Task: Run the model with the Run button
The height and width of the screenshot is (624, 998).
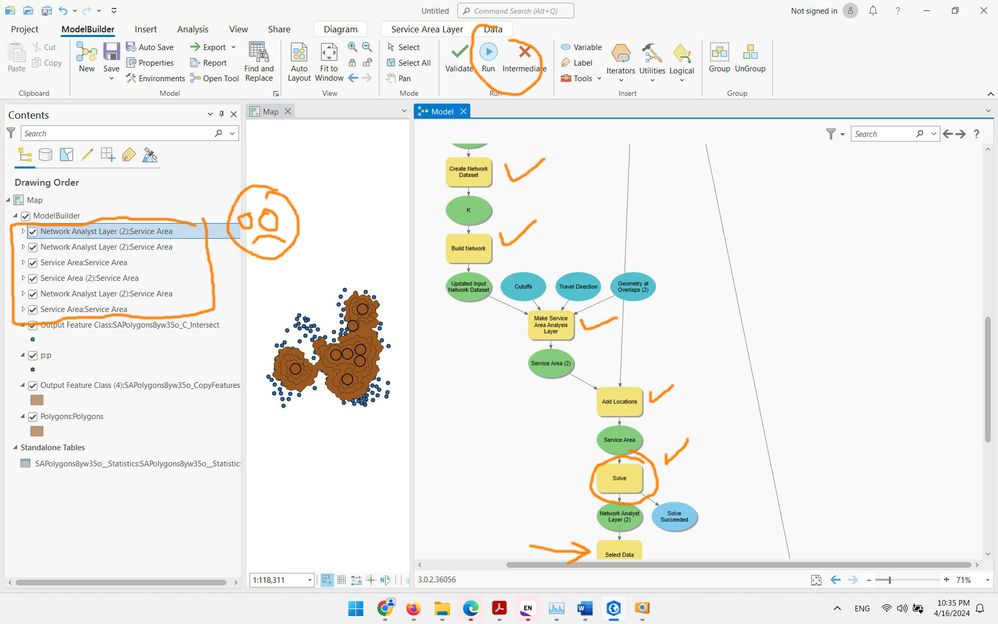Action: (x=488, y=52)
